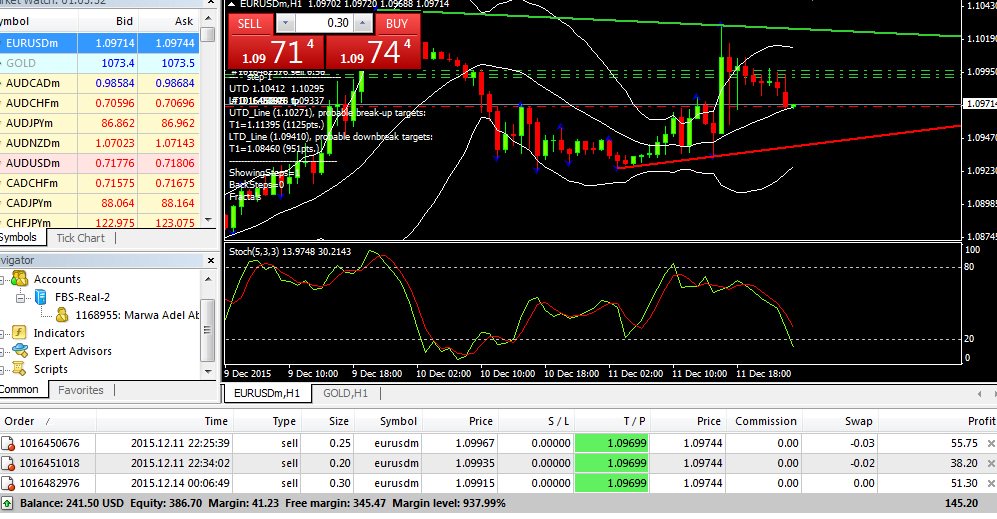Click balance icon in summary row
997x519 pixels.
(x=7, y=503)
